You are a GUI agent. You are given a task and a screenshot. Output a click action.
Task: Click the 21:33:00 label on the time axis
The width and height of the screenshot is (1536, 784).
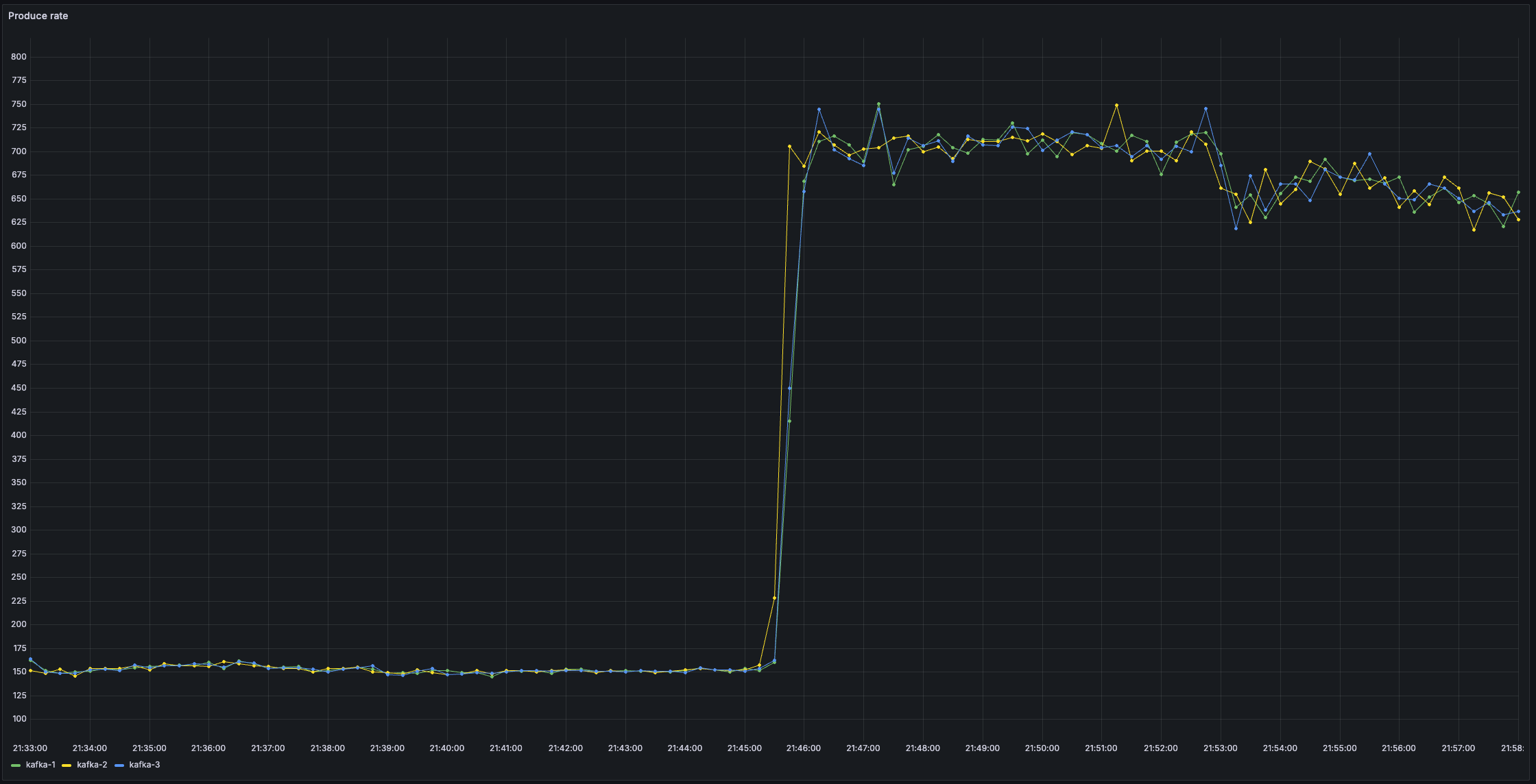point(30,748)
